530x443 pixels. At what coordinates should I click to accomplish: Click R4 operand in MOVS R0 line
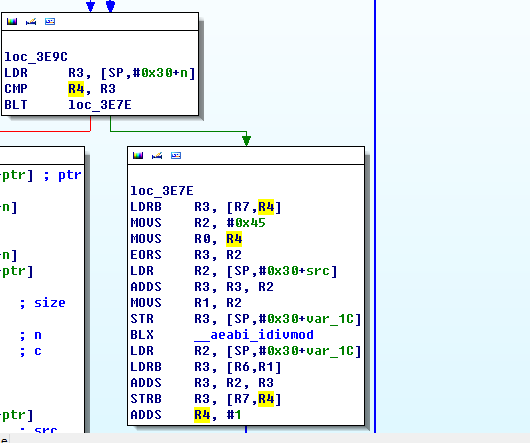tap(234, 239)
